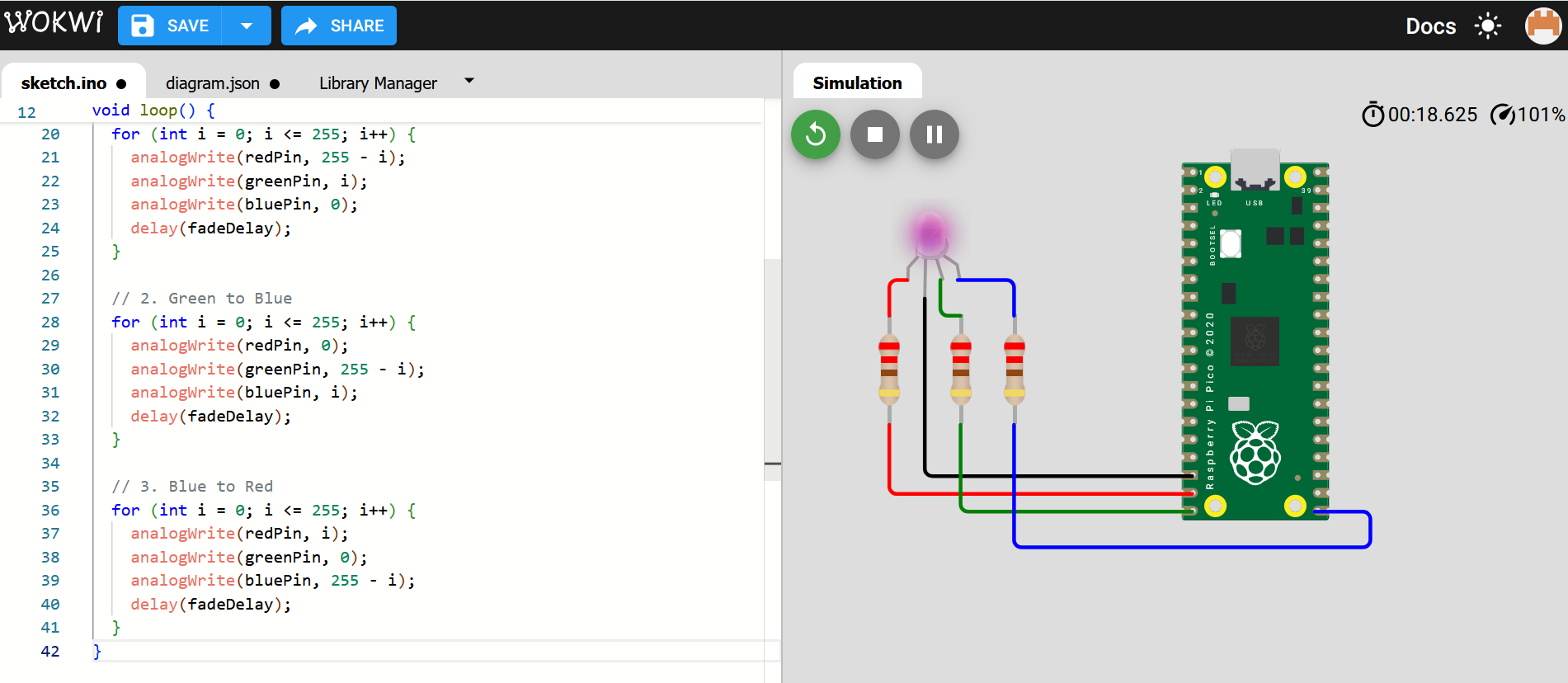Toggle the light/dark theme sun icon
1568x683 pixels.
pyautogui.click(x=1488, y=26)
